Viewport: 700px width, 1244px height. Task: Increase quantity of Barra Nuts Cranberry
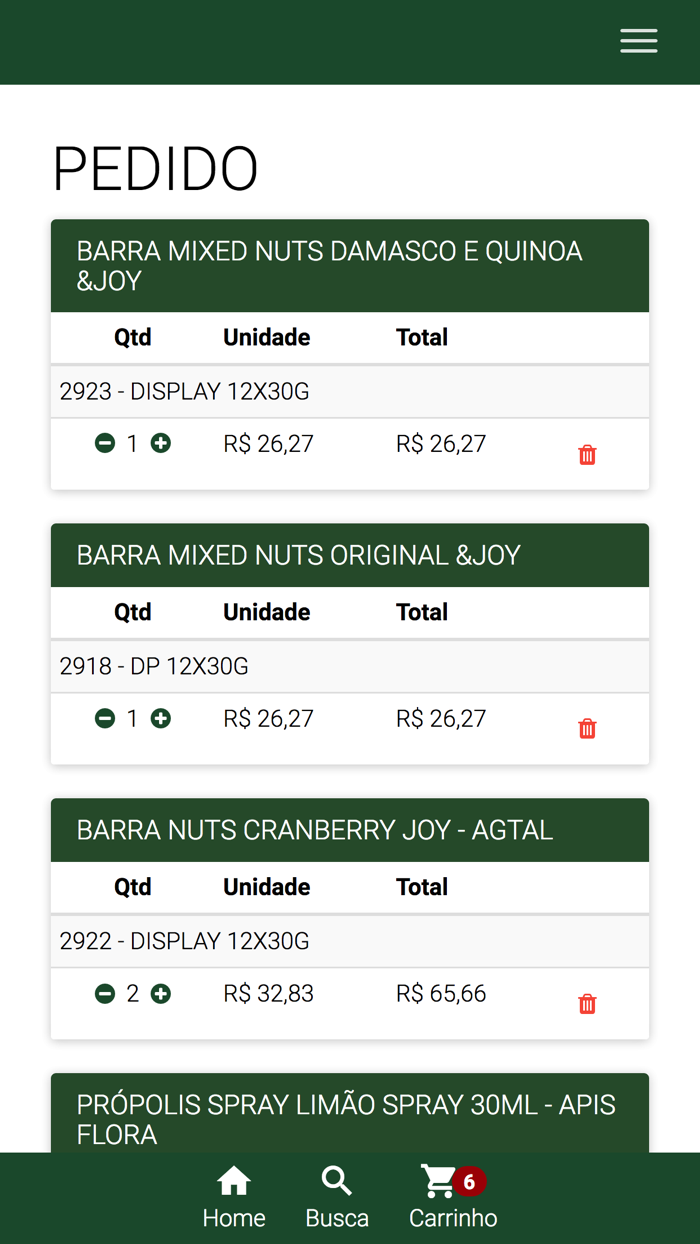tap(161, 993)
